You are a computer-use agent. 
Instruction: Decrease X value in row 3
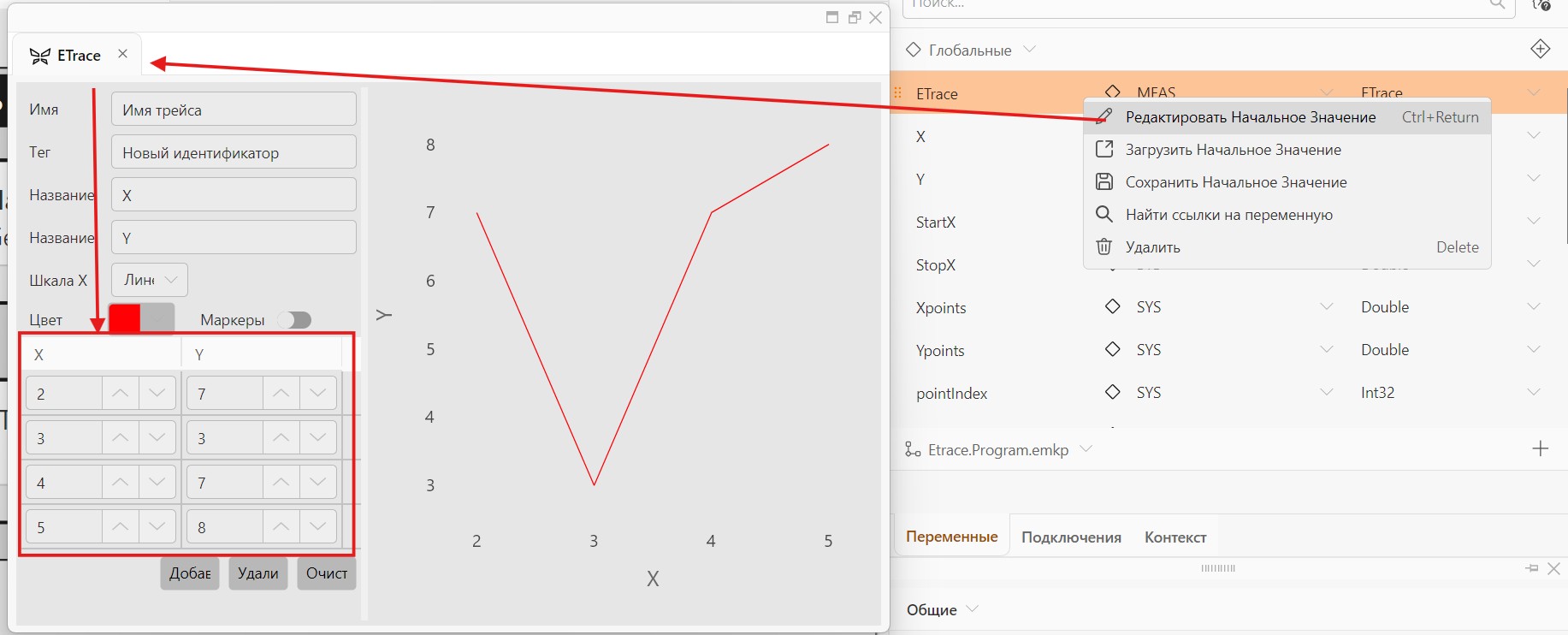[157, 437]
